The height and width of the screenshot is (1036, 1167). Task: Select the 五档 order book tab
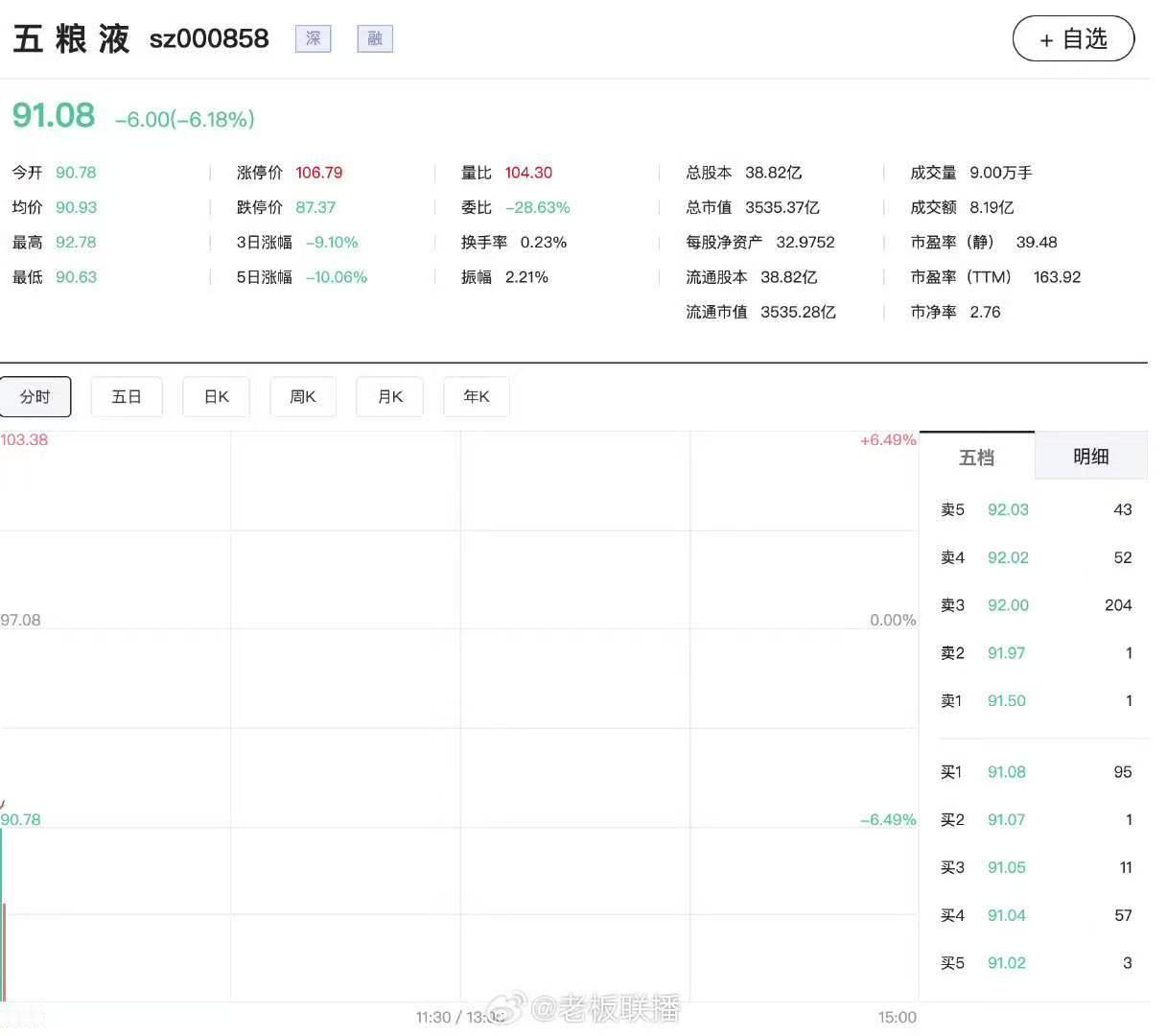977,457
